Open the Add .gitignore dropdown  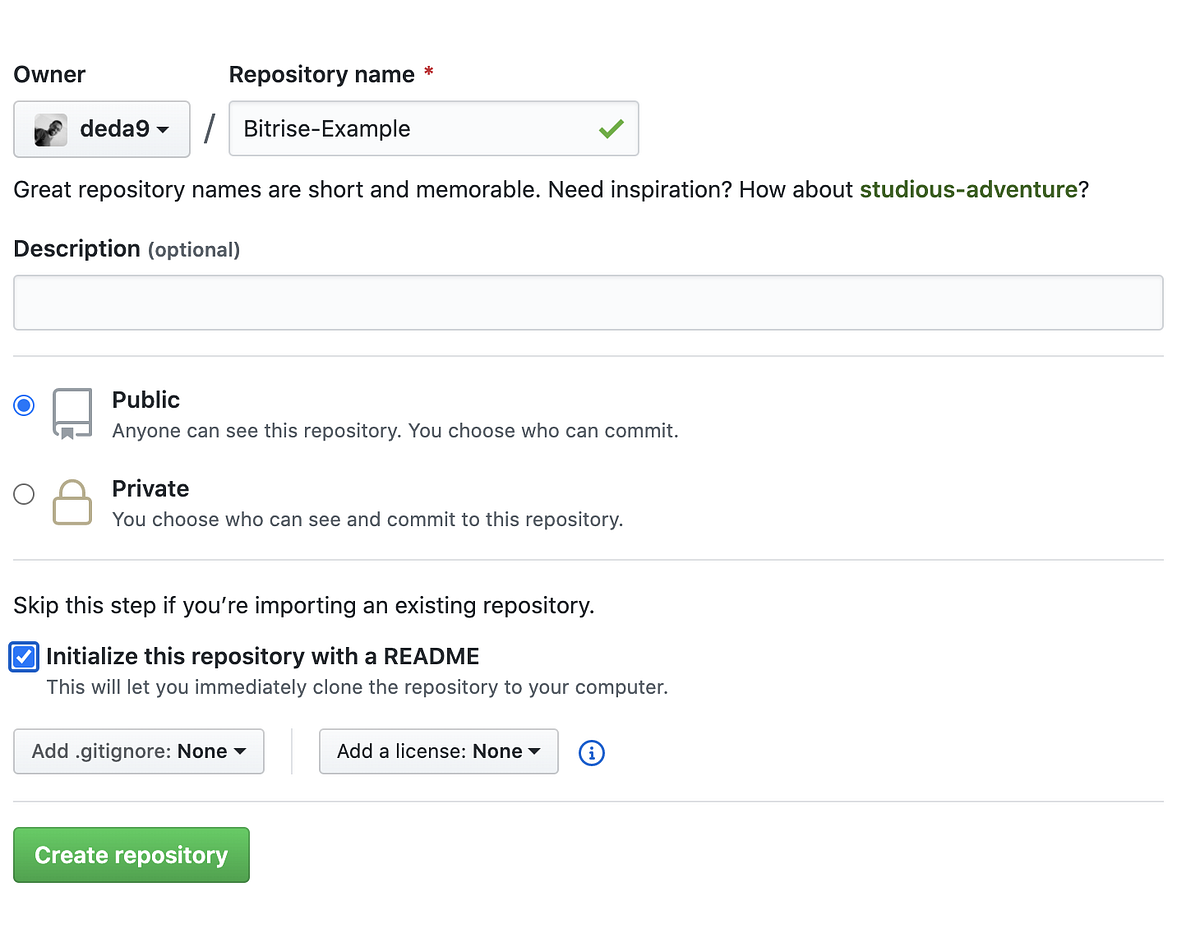pyautogui.click(x=138, y=751)
